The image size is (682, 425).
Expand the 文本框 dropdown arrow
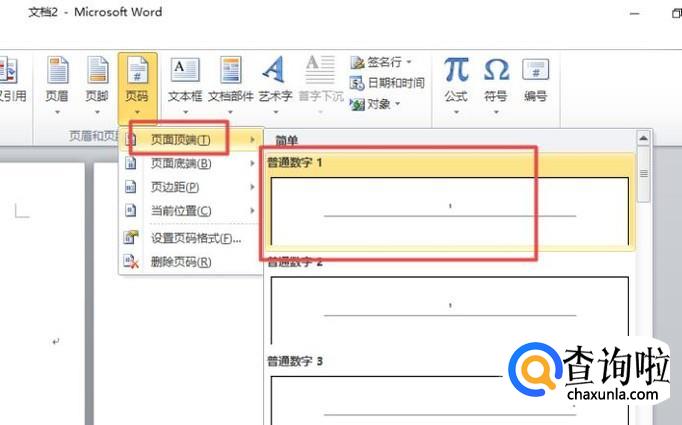pos(185,112)
